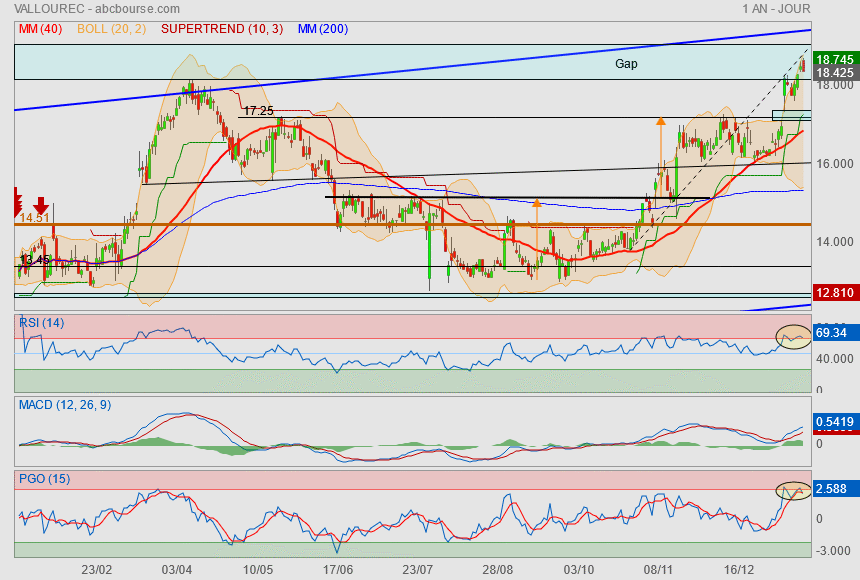
Task: Click the 03/10 date label
Action: coord(579,569)
